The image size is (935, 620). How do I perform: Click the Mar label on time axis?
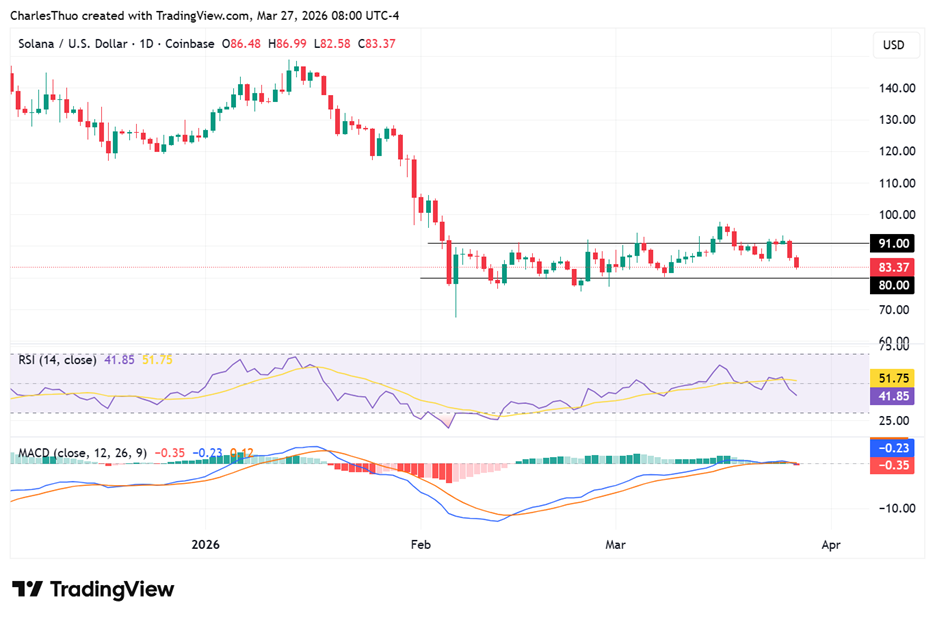pyautogui.click(x=618, y=545)
